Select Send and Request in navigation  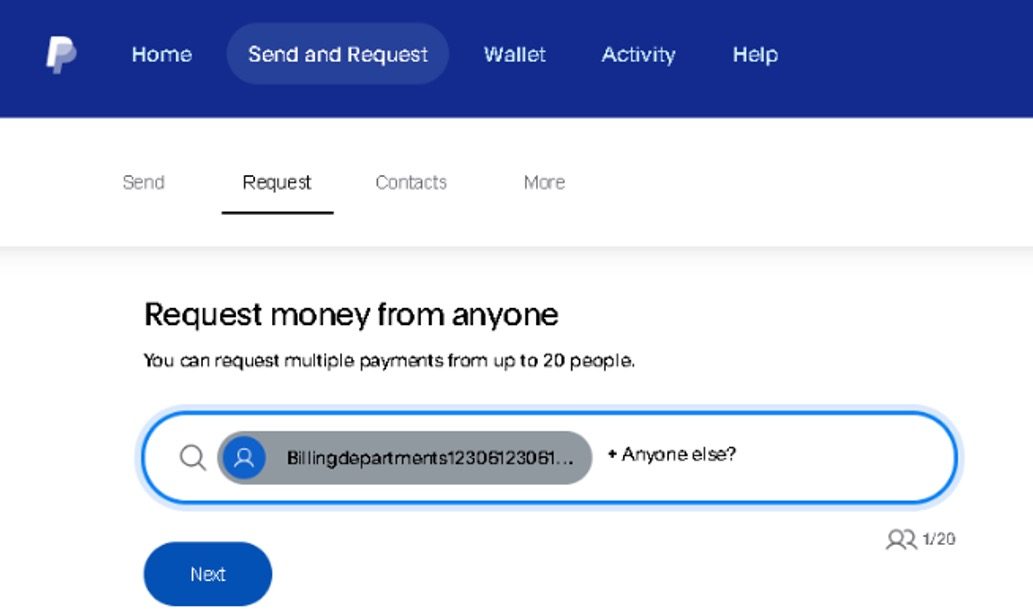(x=338, y=55)
